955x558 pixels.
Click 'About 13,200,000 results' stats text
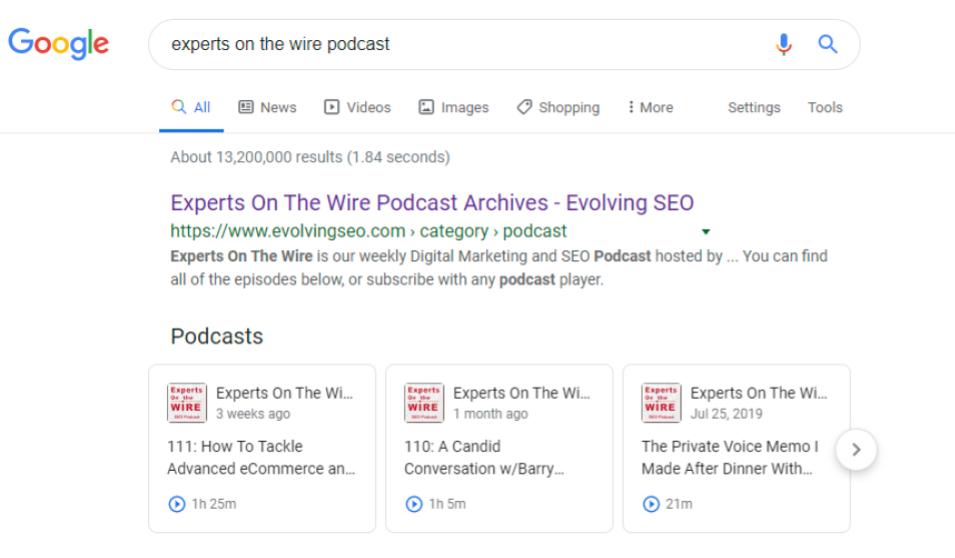click(x=310, y=157)
